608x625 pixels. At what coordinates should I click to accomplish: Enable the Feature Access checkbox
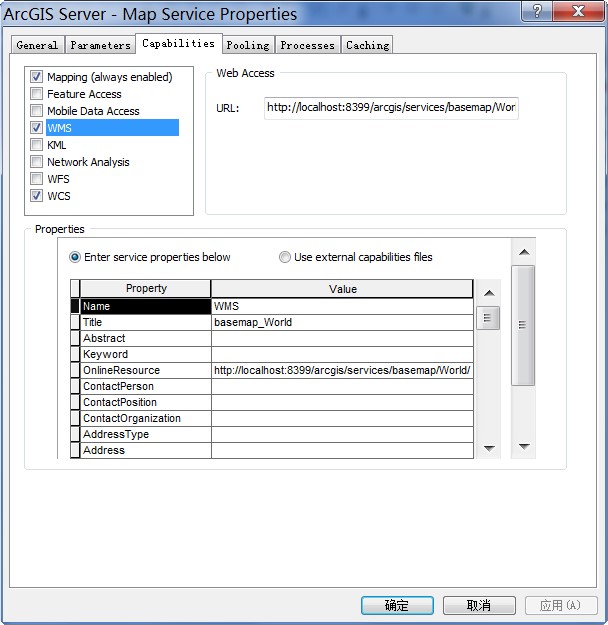[37, 94]
